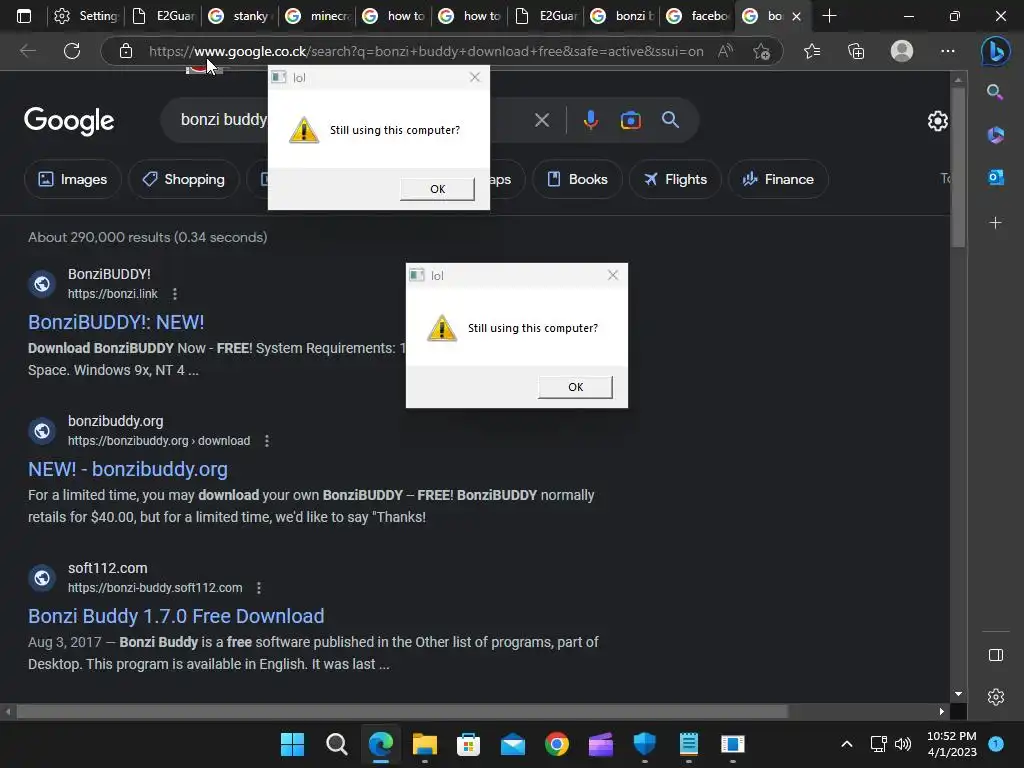Switch to the facebook search tab

pos(698,16)
